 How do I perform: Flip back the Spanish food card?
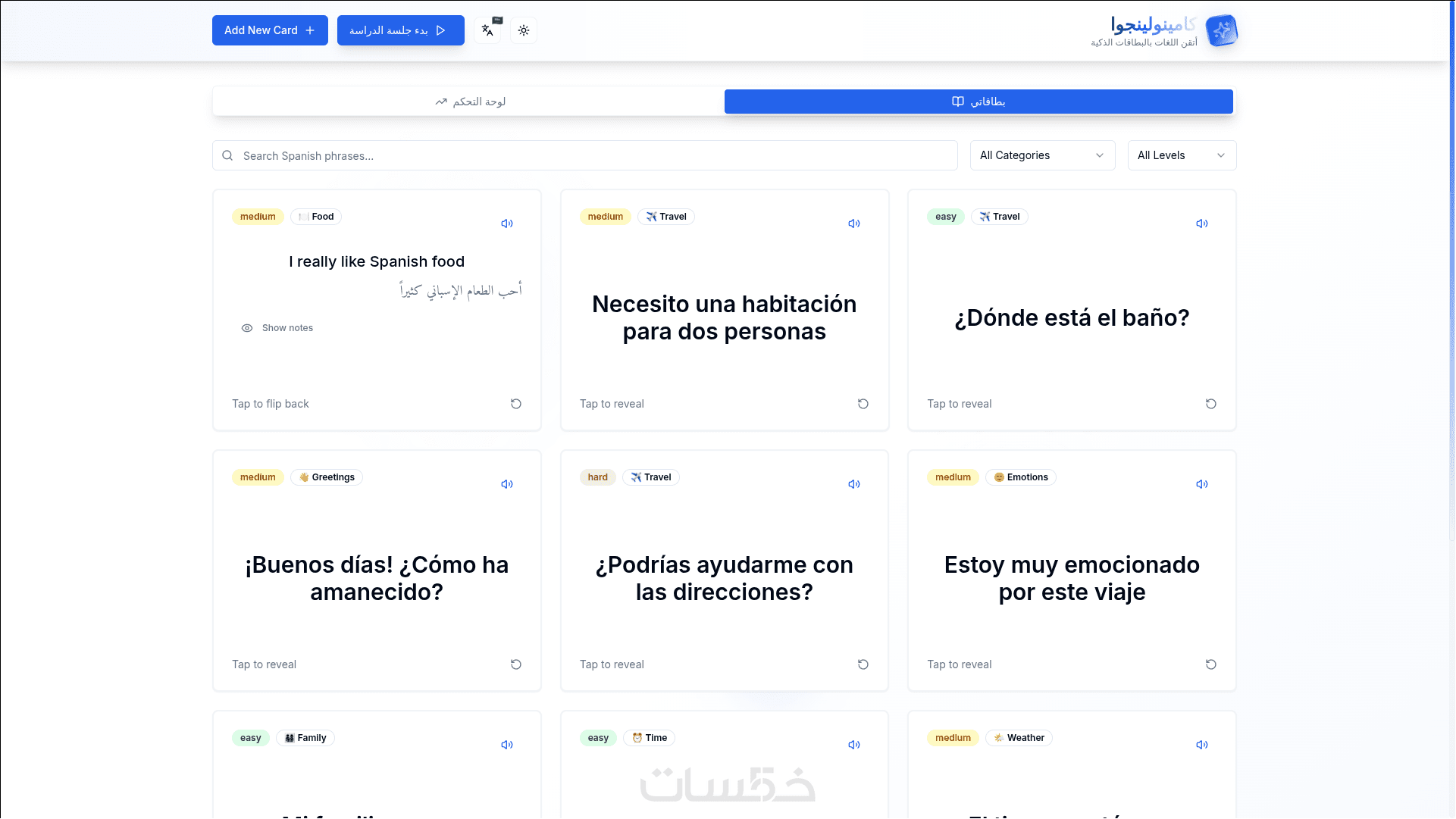click(x=271, y=404)
